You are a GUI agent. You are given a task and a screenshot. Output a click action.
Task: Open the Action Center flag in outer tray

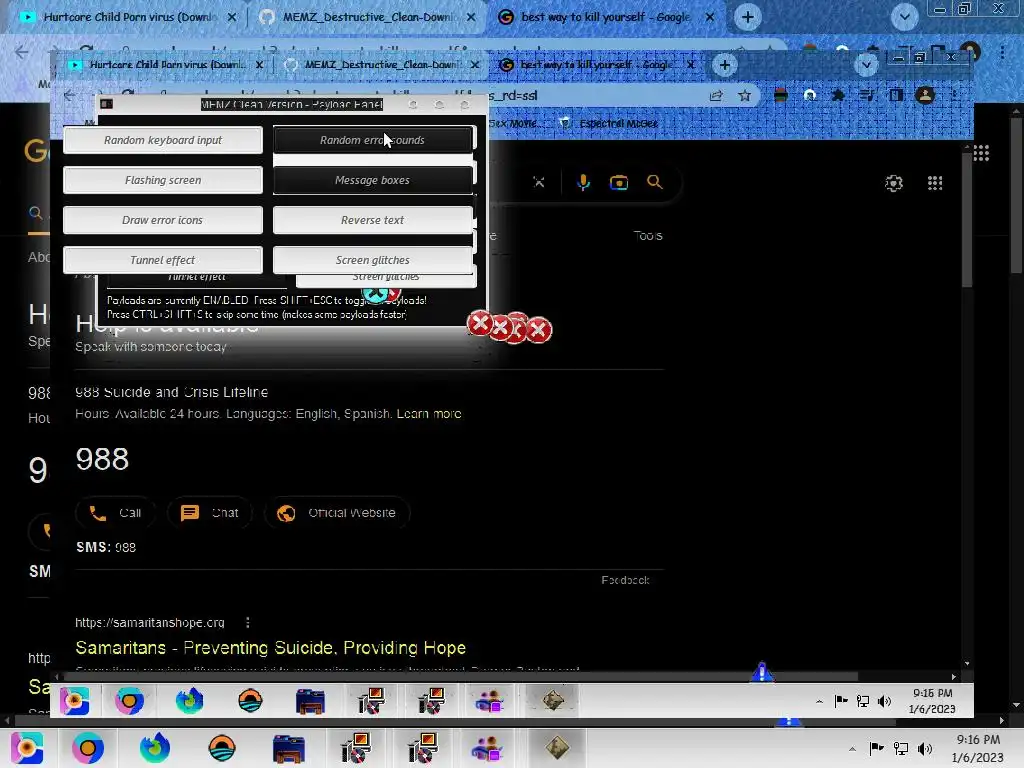876,748
